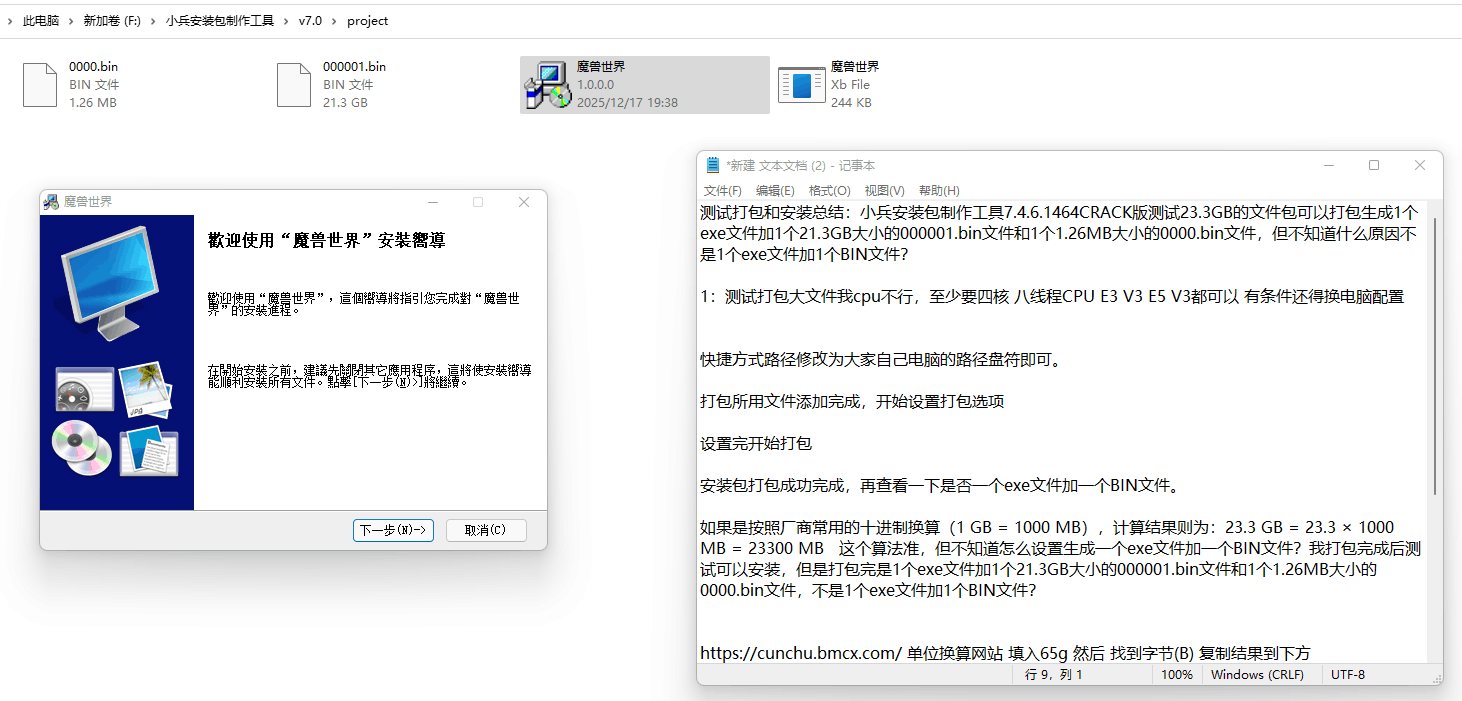Screen dimensions: 1462x701
Task: Open the 格式(O) menu in Notepad
Action: [x=829, y=190]
